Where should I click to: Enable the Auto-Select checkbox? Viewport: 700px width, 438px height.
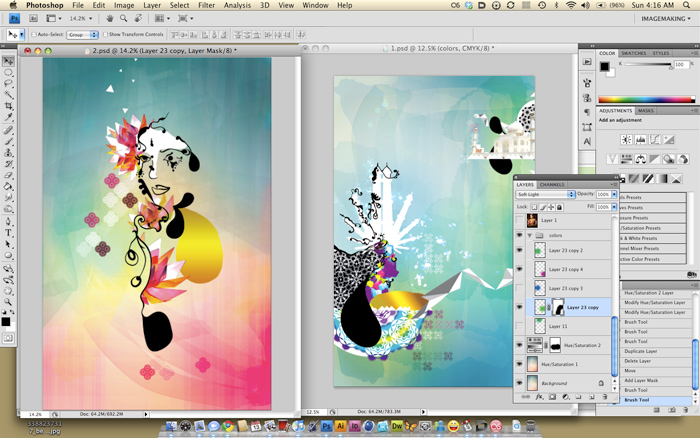click(34, 34)
